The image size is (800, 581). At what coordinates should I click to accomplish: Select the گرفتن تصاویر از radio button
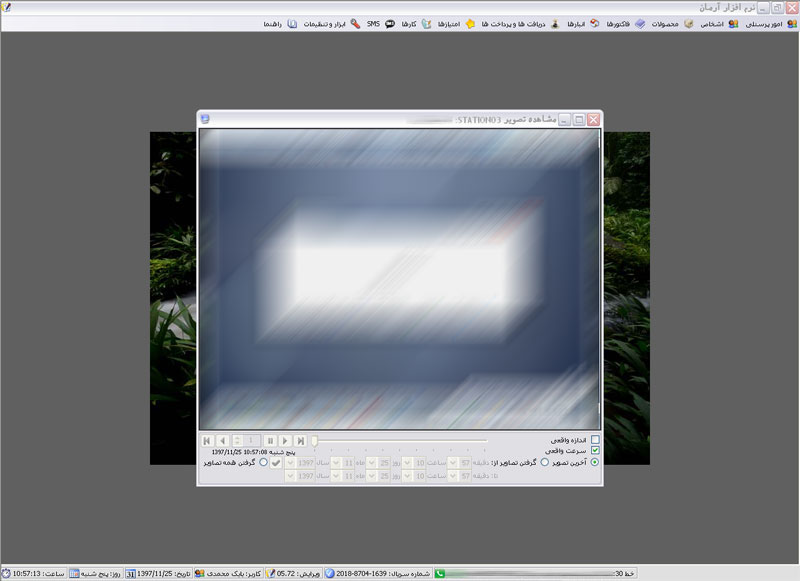coord(544,462)
